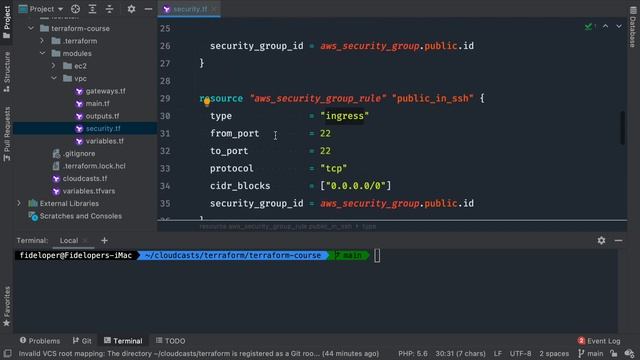The width and height of the screenshot is (640, 360).
Task: Hide the Project panel with minus icon
Action: (x=148, y=9)
